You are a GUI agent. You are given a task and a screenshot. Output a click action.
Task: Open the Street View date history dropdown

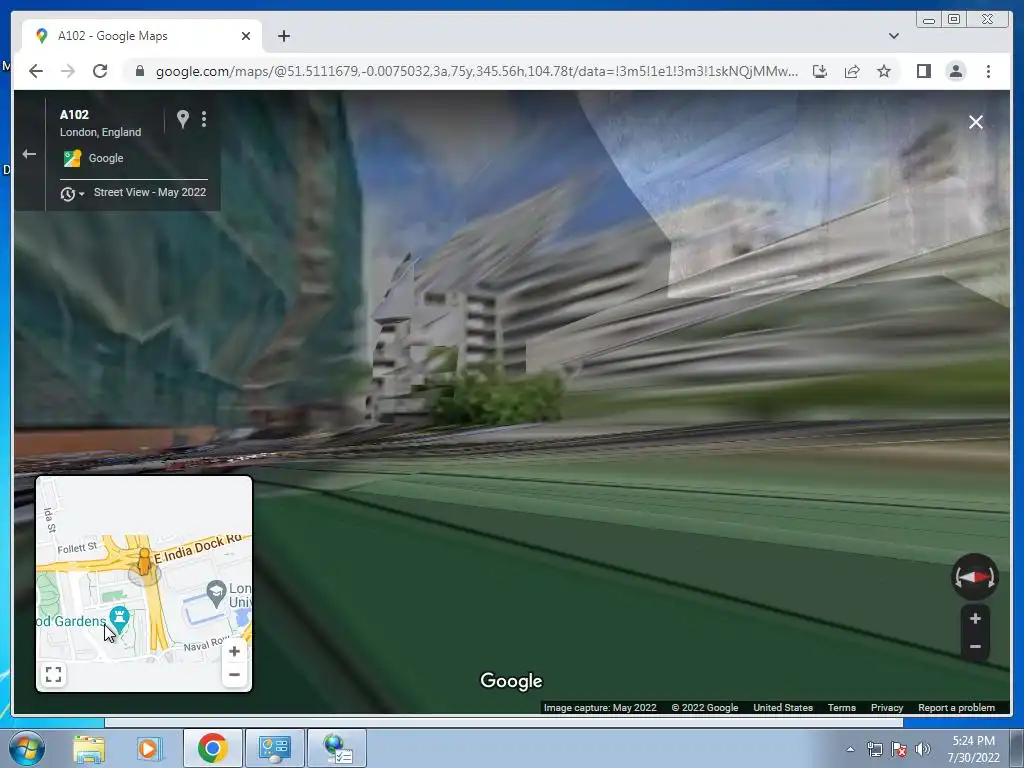click(x=72, y=193)
